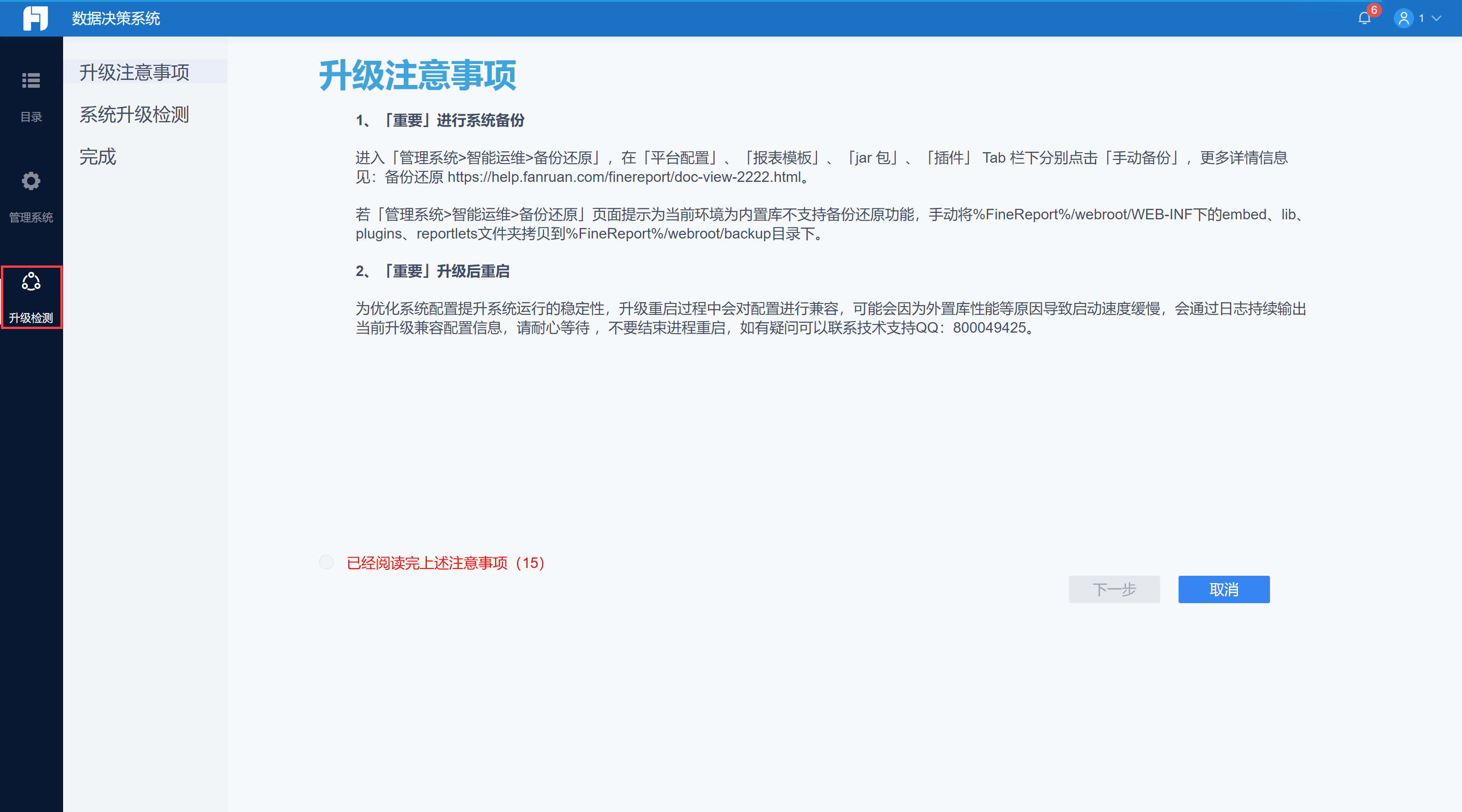This screenshot has width=1462, height=812.
Task: Select 系统升级检测 step tab
Action: tap(134, 115)
